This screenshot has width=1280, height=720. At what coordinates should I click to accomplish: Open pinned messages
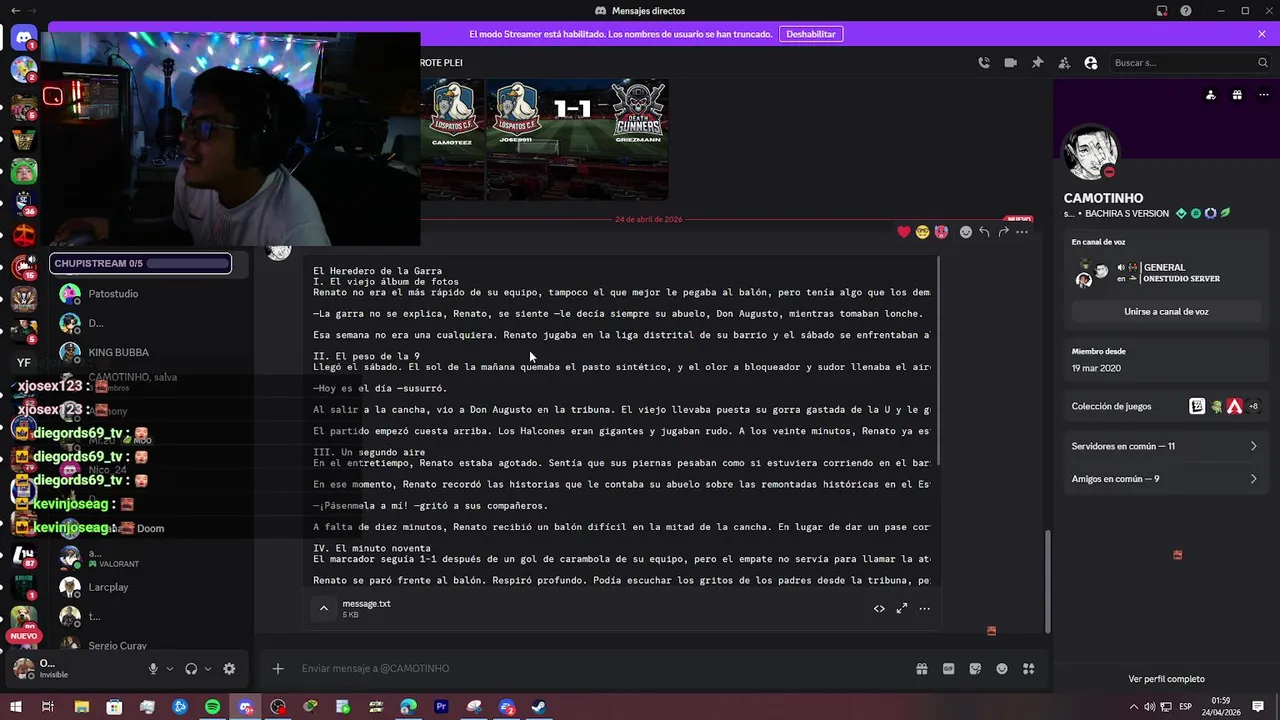click(1037, 62)
